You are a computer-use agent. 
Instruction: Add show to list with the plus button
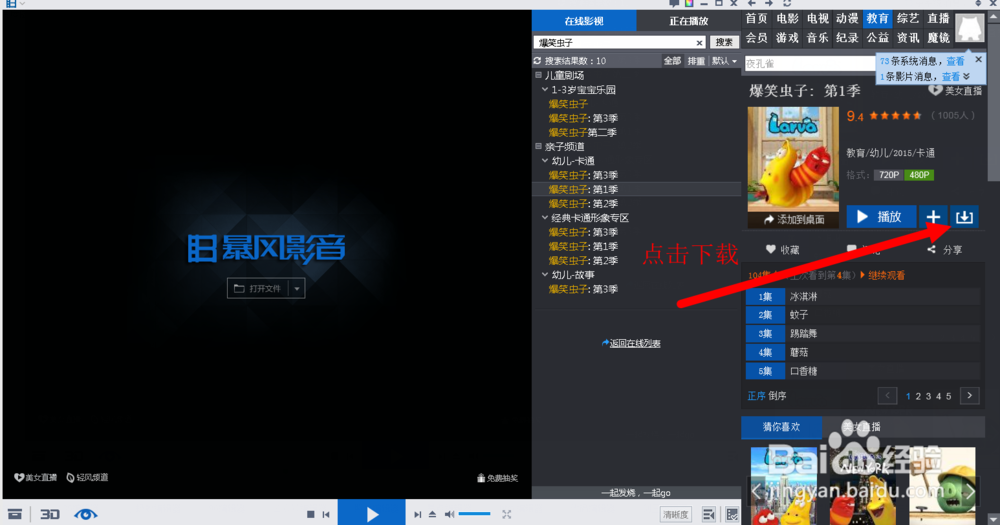[933, 217]
